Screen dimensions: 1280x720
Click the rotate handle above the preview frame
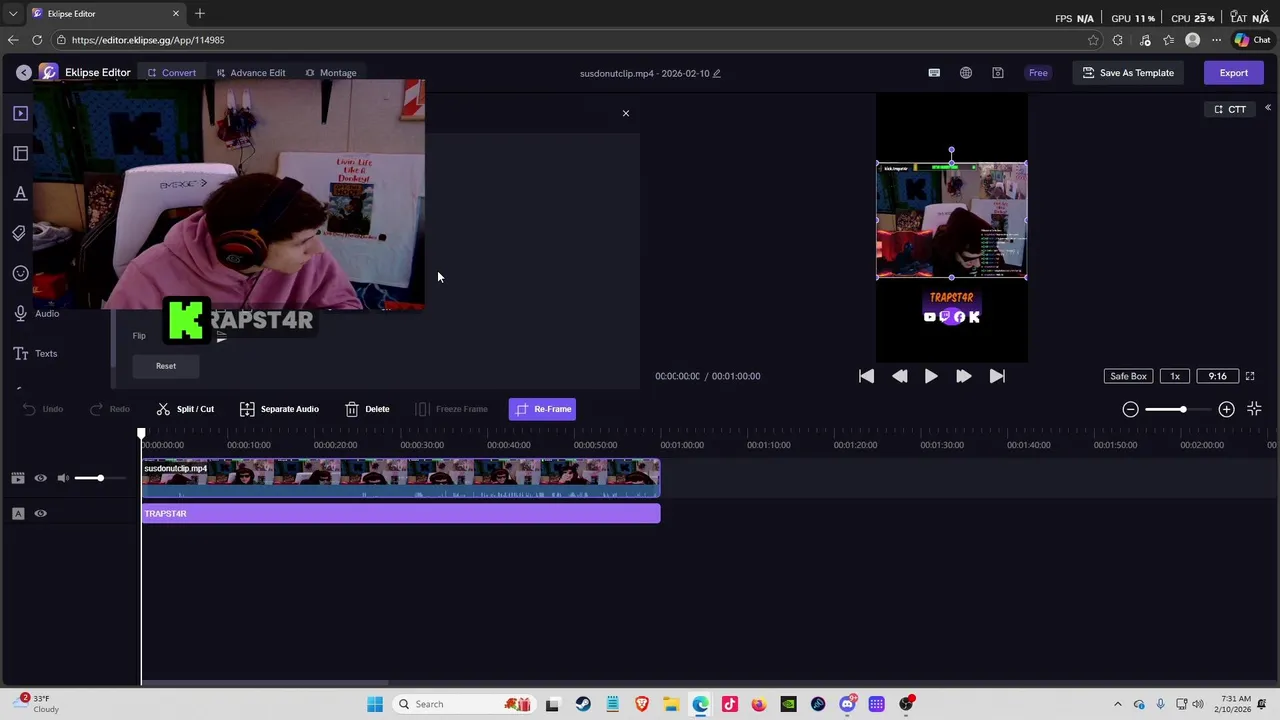click(951, 150)
